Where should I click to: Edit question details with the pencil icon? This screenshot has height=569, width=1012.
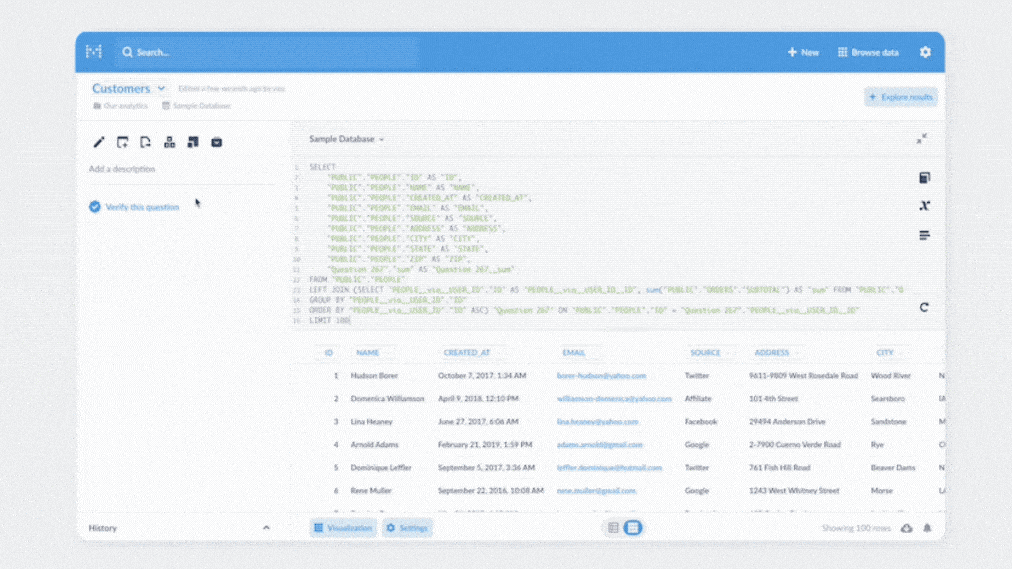pyautogui.click(x=99, y=143)
